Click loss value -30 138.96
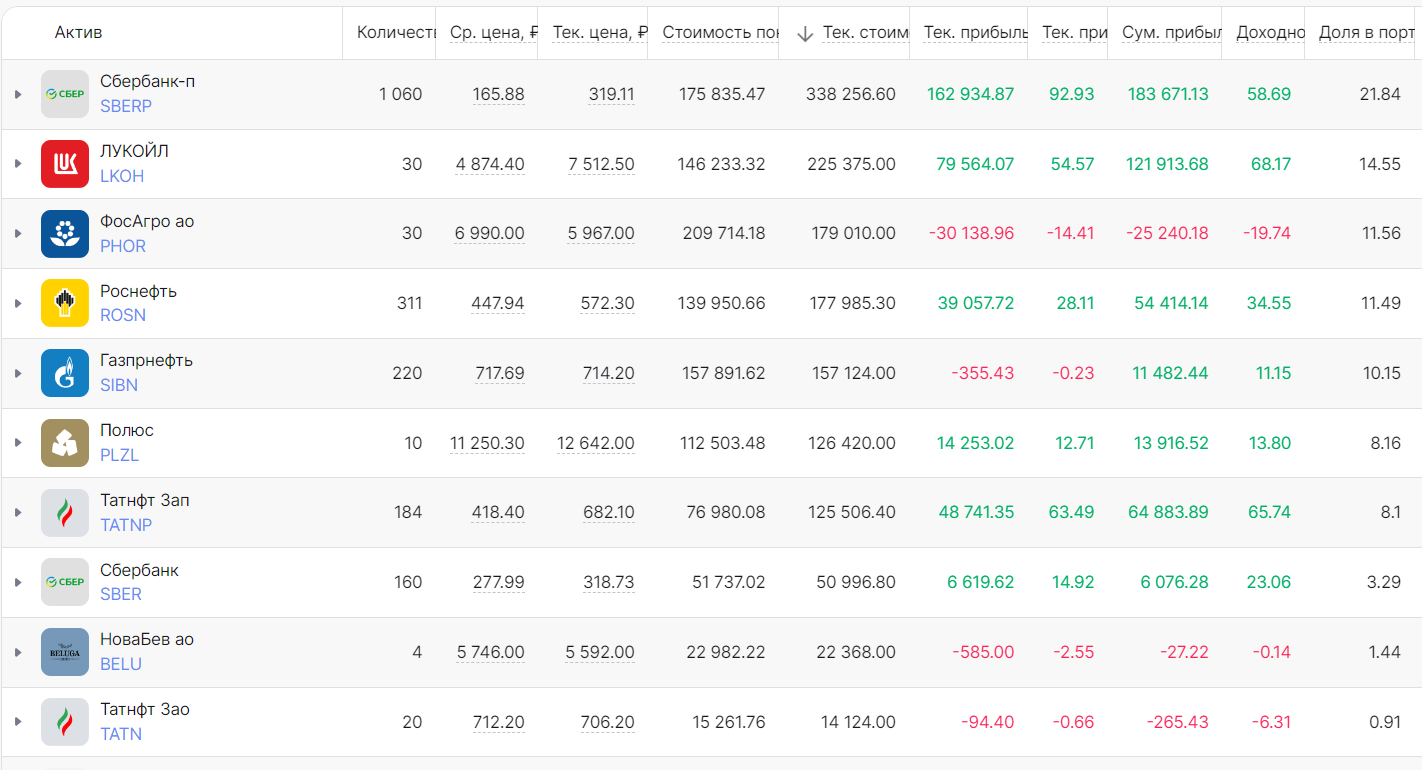Screen dimensions: 1422x770 coord(971,234)
